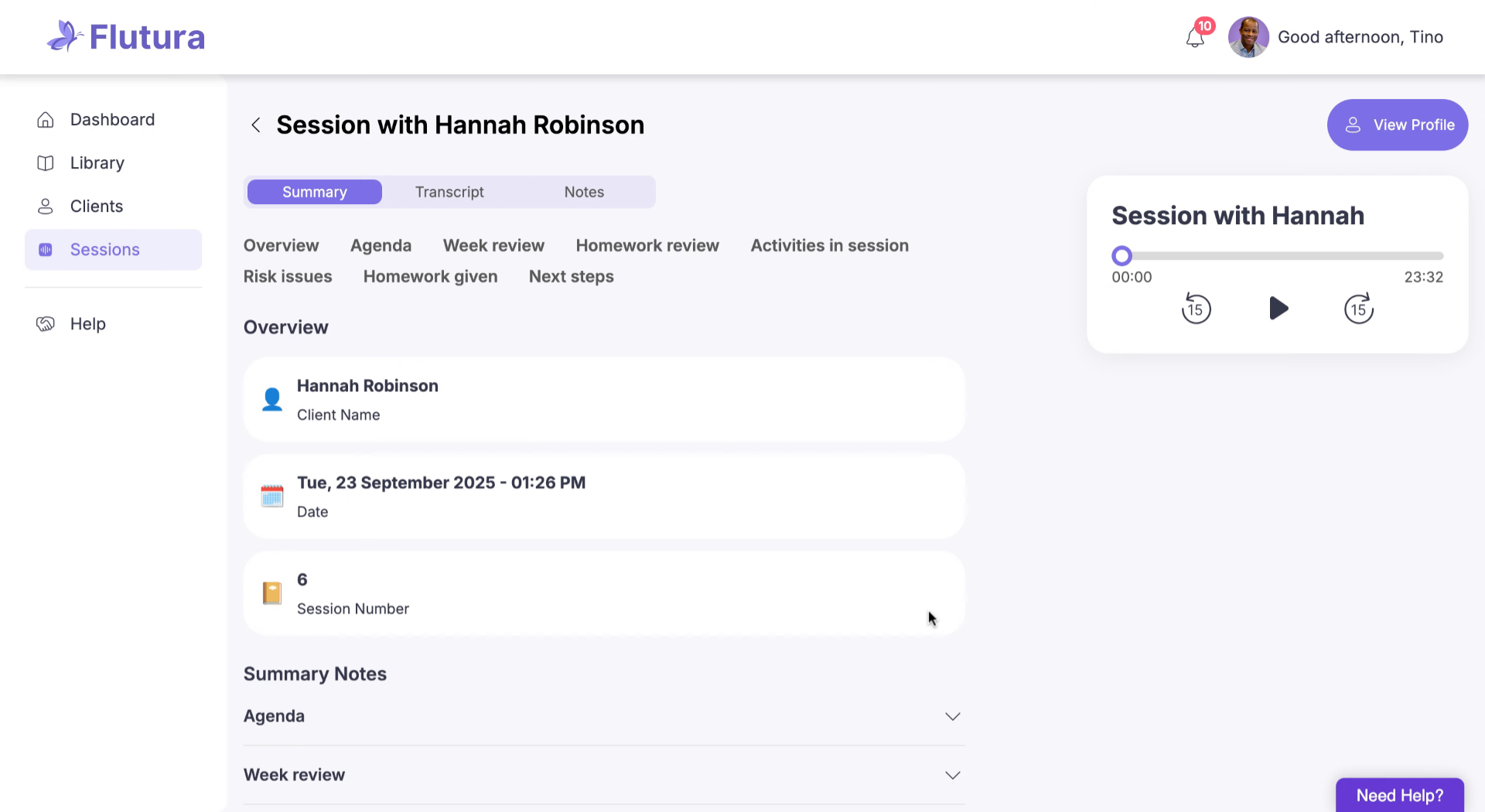Switch to the Notes tab
1485x812 pixels.
(584, 193)
